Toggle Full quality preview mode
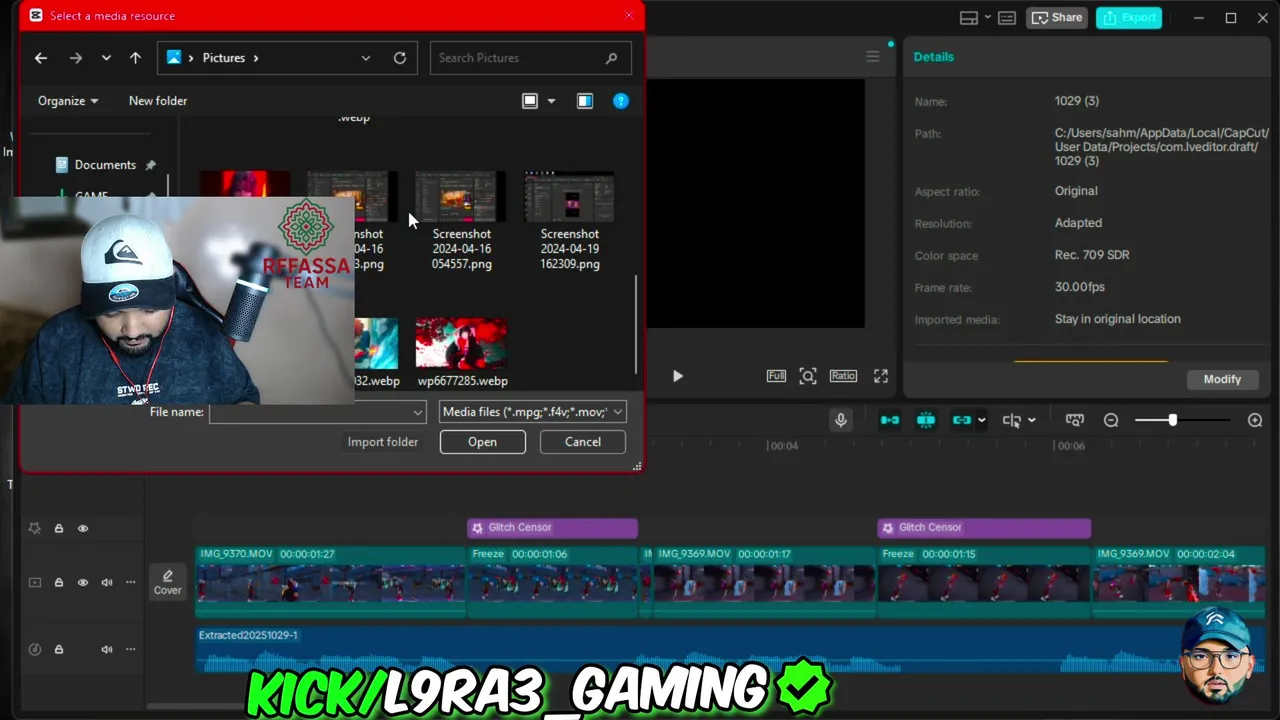The height and width of the screenshot is (720, 1280). point(776,376)
